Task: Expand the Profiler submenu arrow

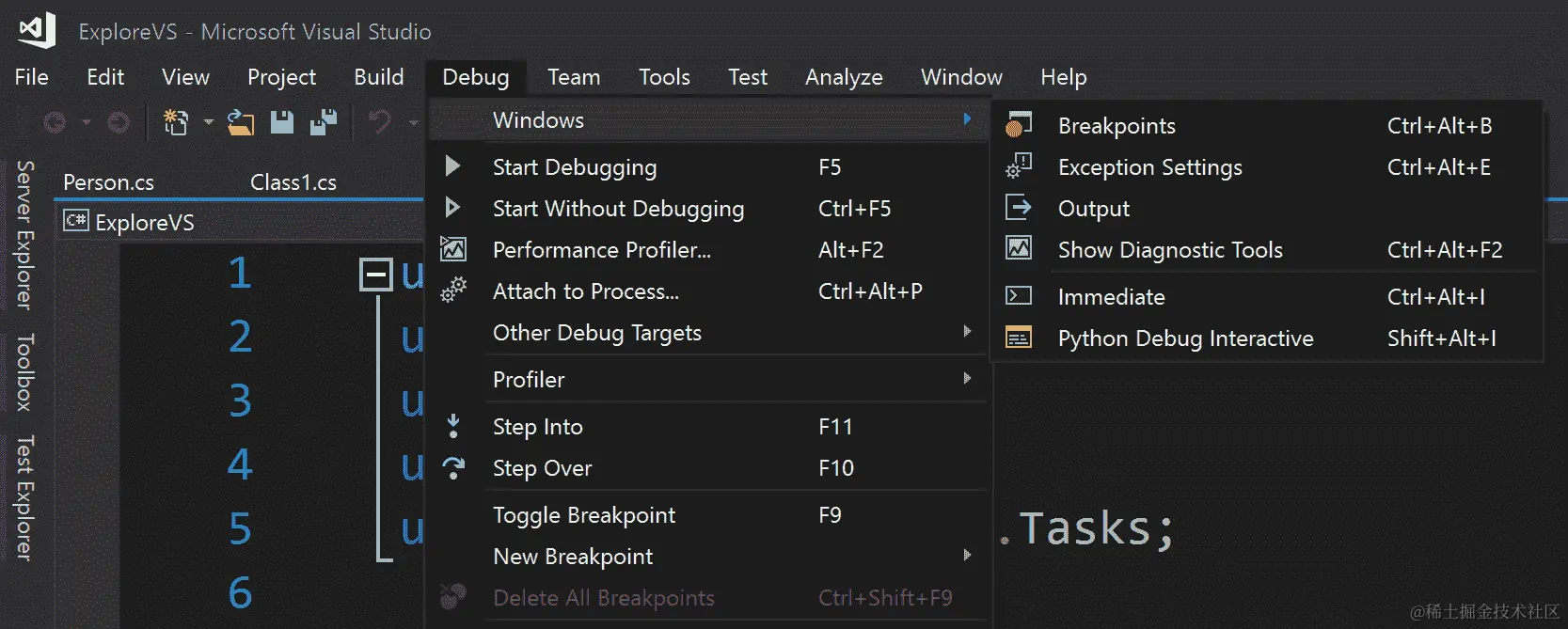Action: point(967,379)
